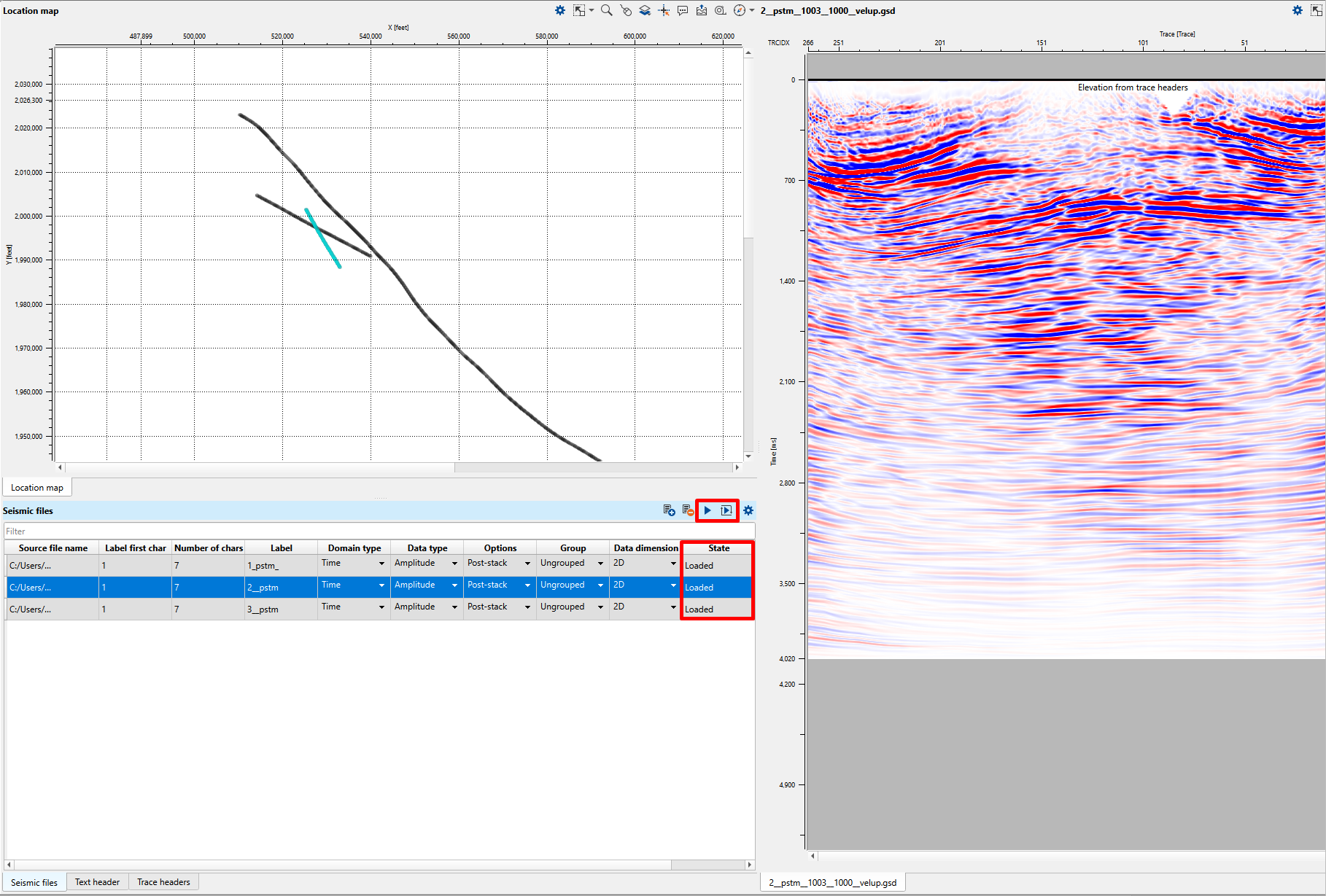Change Group dropdown for 3__pstm row

600,607
